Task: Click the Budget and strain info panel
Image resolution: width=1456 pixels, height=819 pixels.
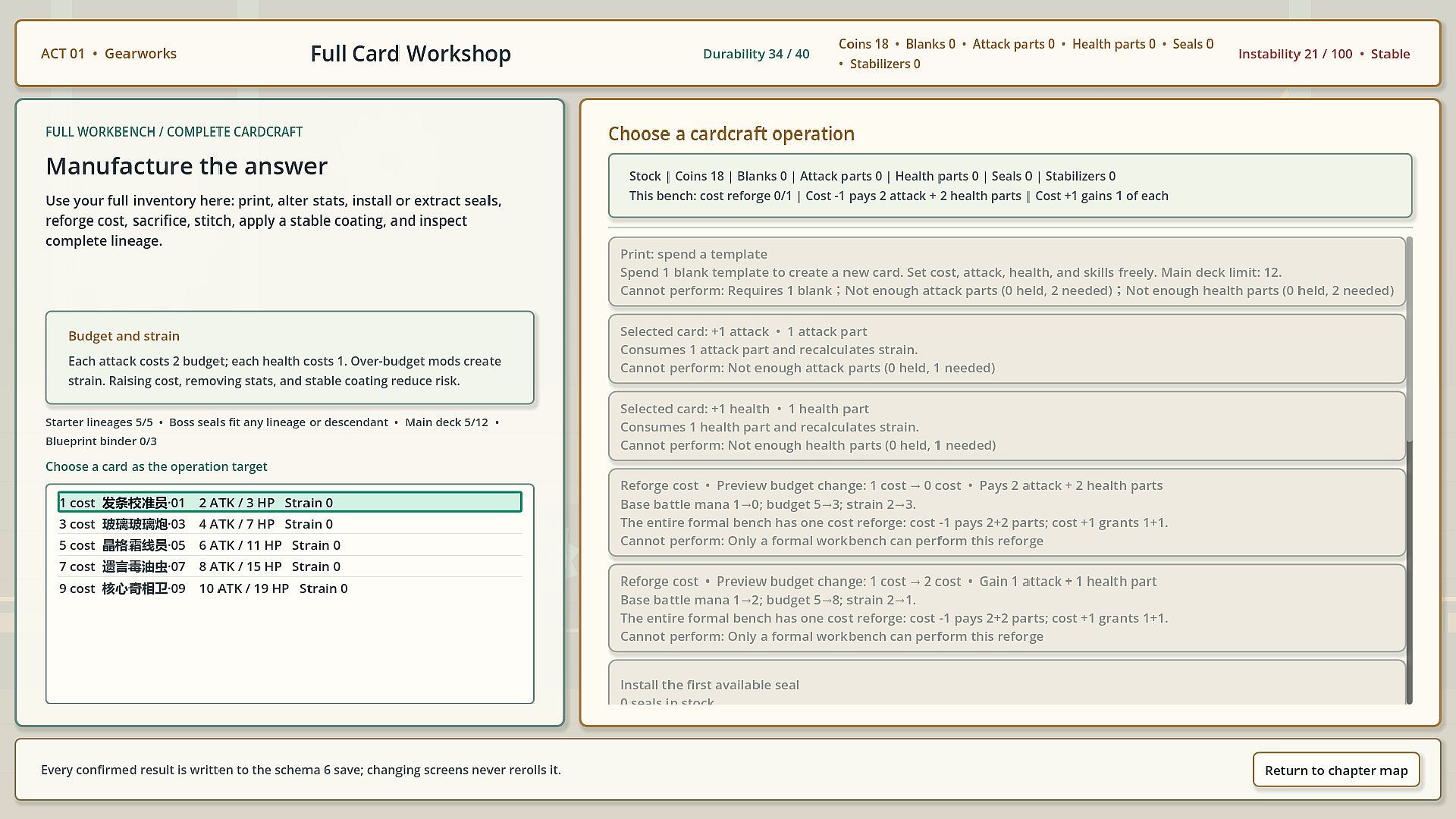Action: point(290,358)
